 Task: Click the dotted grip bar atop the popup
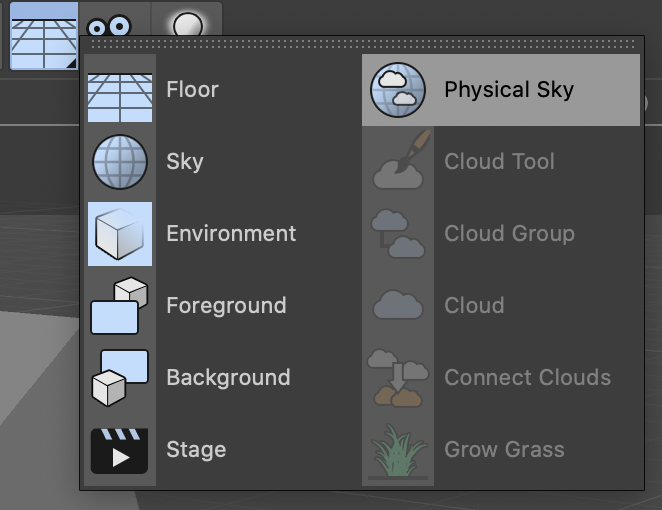pos(362,44)
